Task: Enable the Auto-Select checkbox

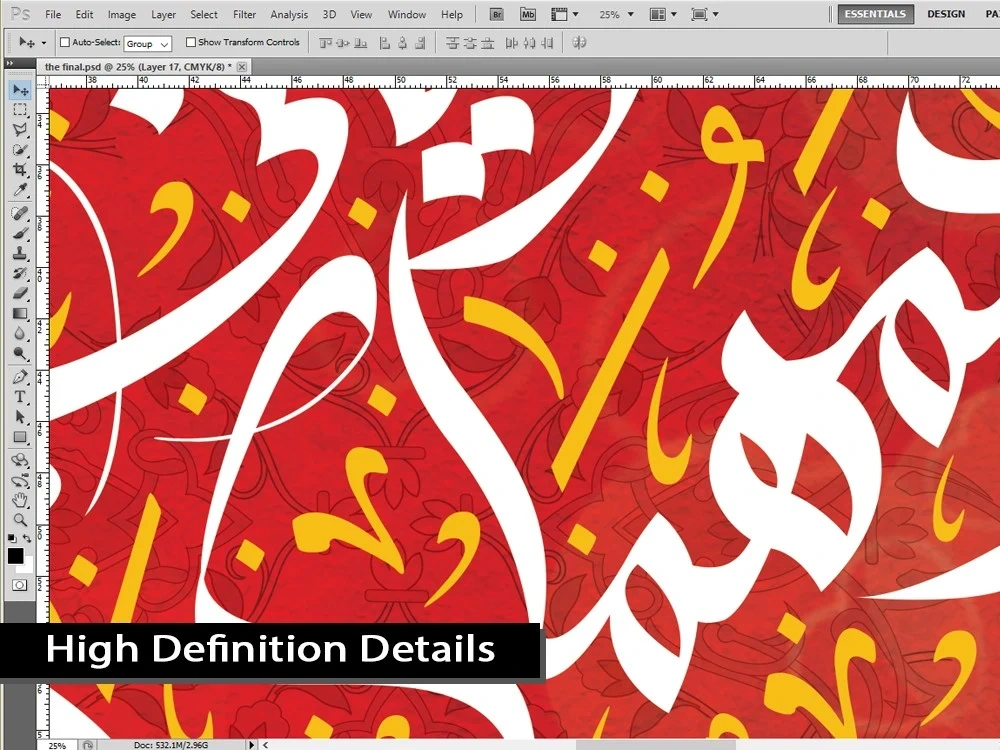Action: pyautogui.click(x=64, y=42)
